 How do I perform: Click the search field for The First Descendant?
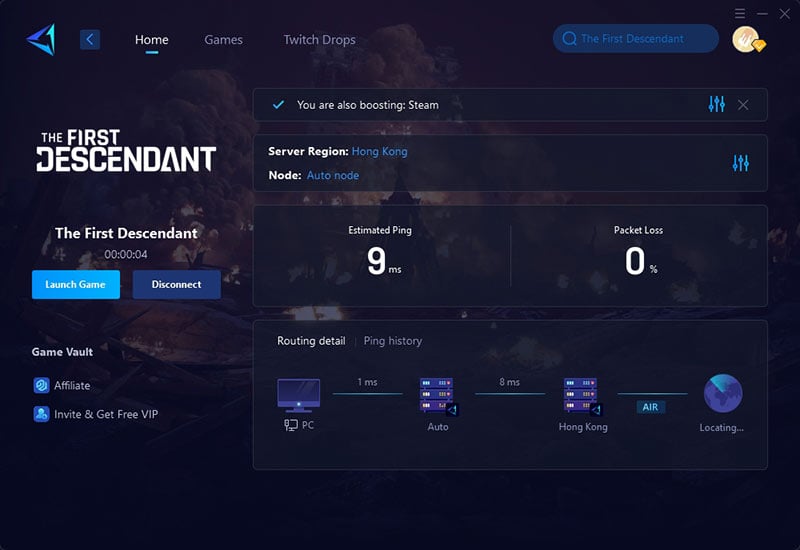point(636,39)
